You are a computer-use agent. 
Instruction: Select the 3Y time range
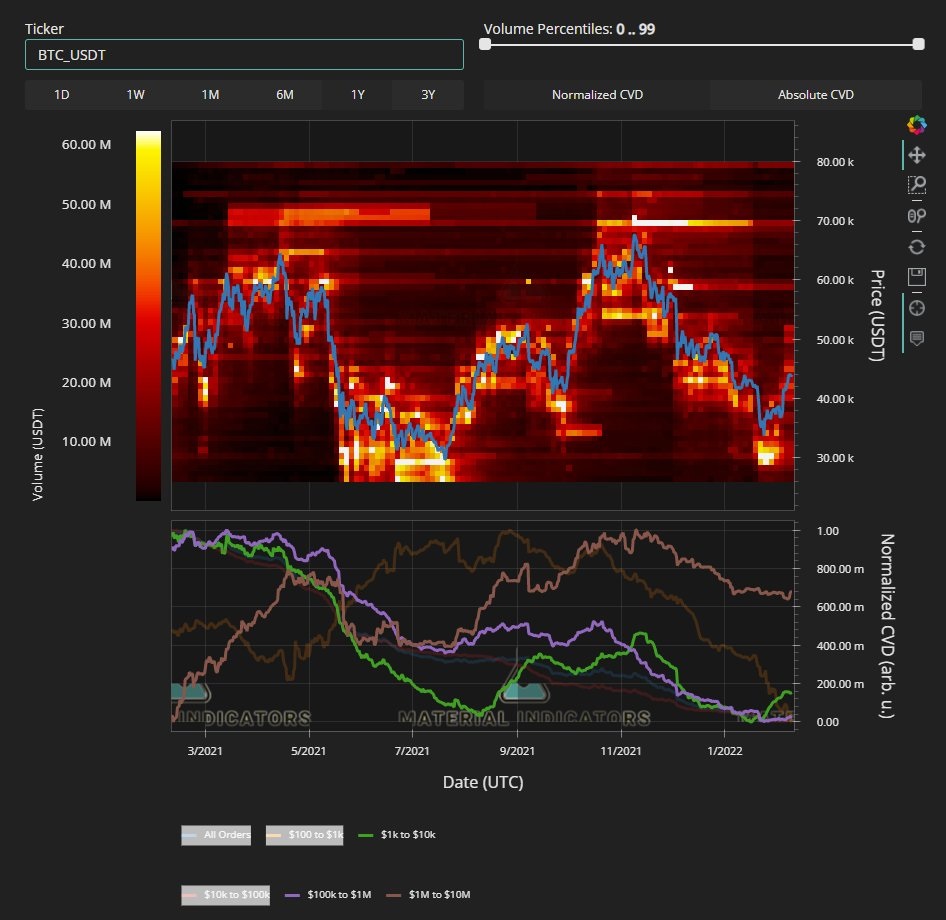click(428, 95)
